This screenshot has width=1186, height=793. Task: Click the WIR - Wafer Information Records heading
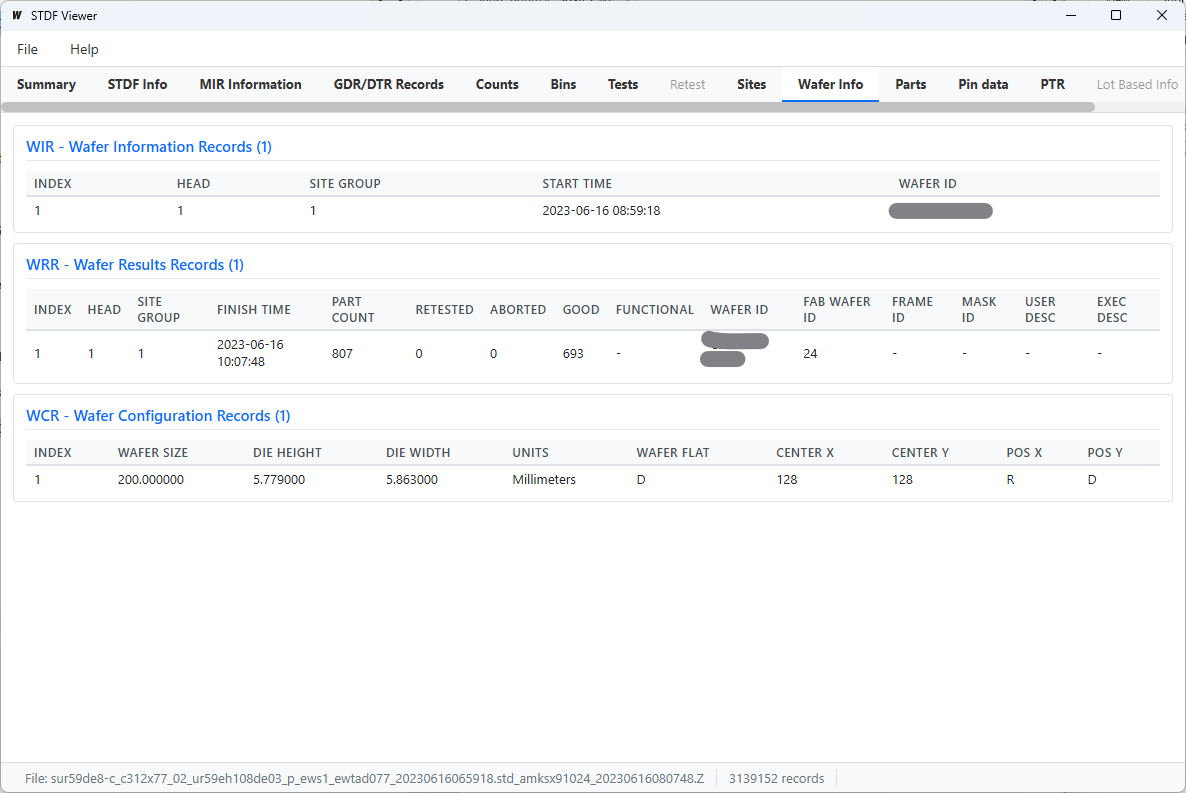click(x=149, y=147)
